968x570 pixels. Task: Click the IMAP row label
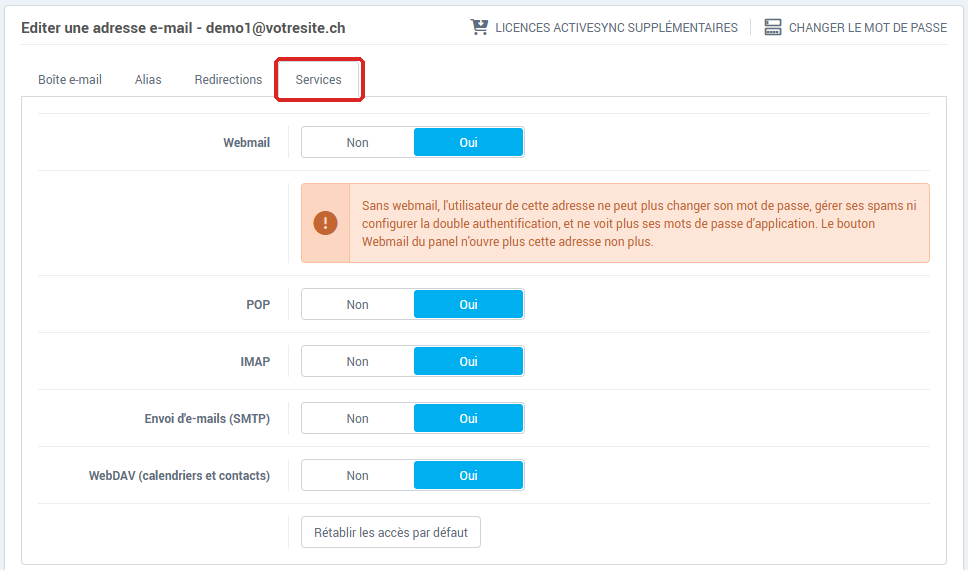pos(255,361)
